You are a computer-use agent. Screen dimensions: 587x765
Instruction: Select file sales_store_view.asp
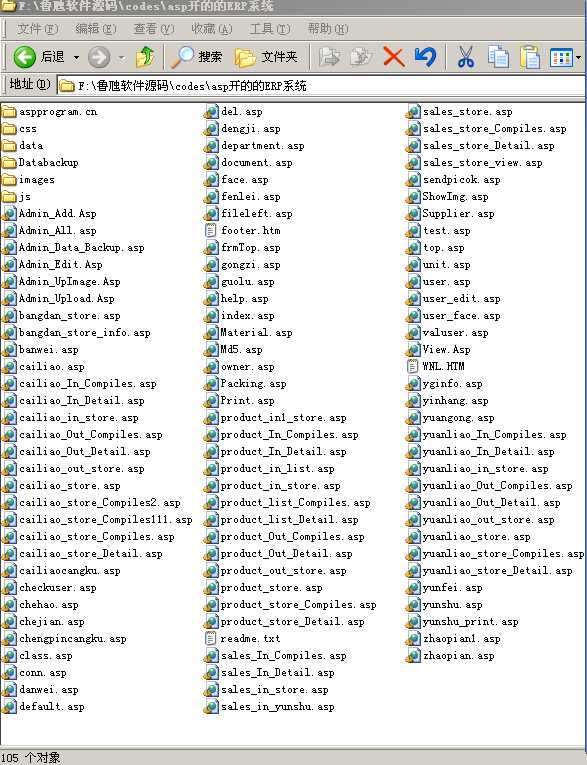[x=474, y=163]
